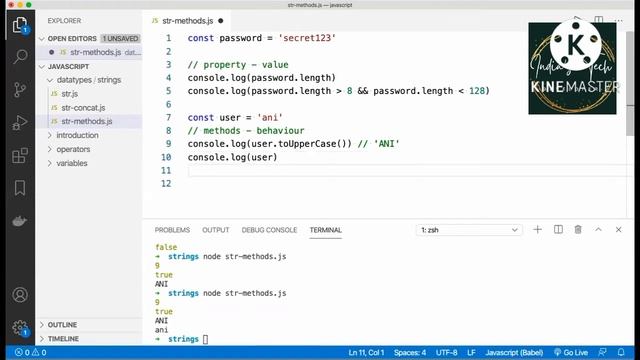Split the editor to the right
The image size is (640, 360).
click(599, 20)
